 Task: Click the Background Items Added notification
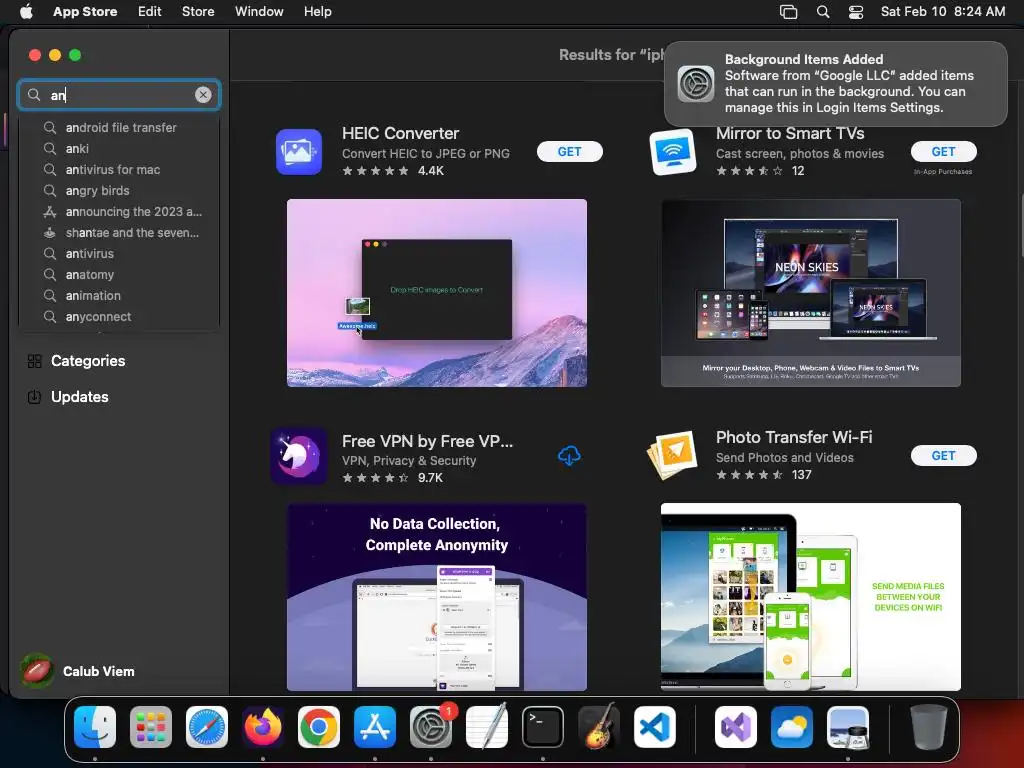click(x=836, y=84)
